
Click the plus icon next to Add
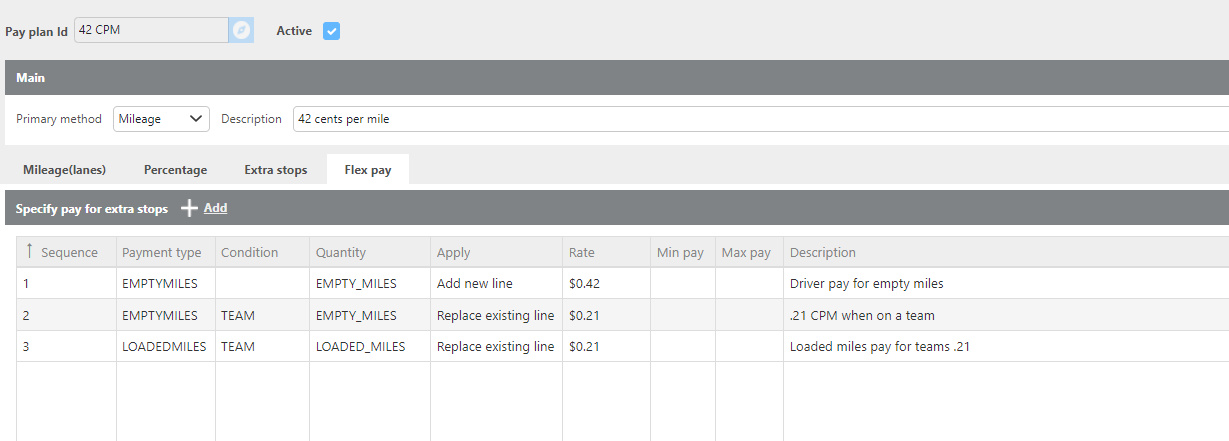(189, 208)
